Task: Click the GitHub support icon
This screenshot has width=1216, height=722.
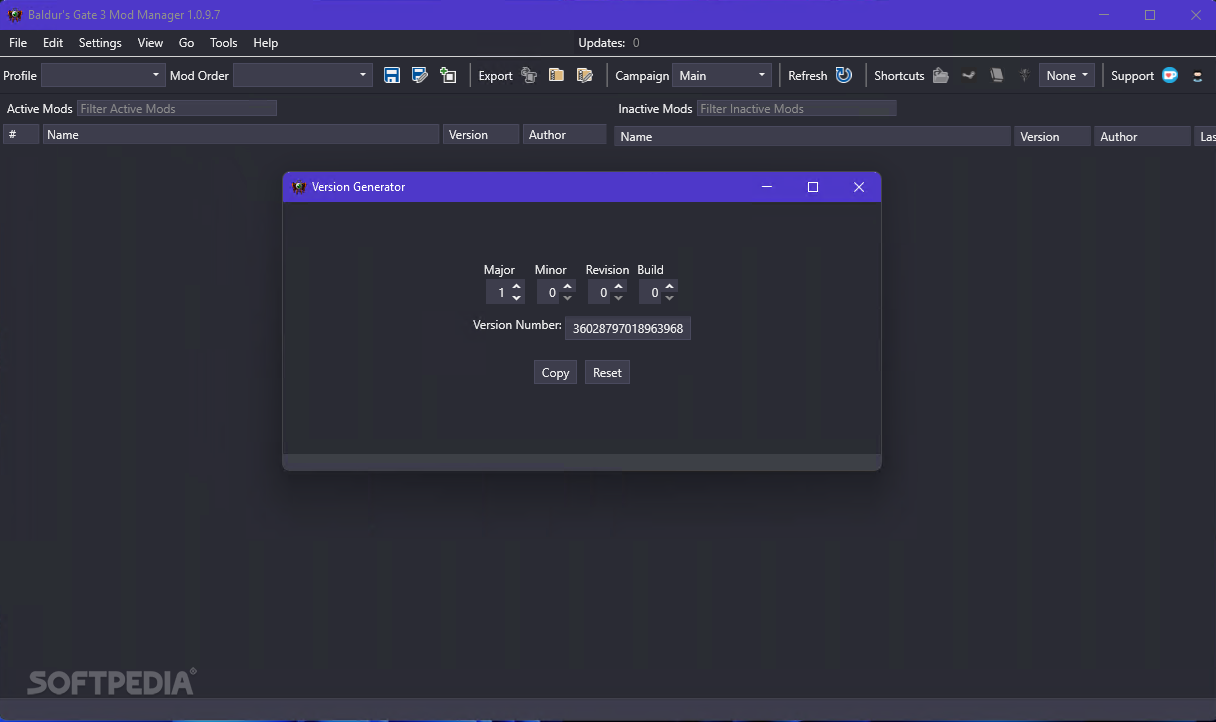Action: (x=1198, y=75)
